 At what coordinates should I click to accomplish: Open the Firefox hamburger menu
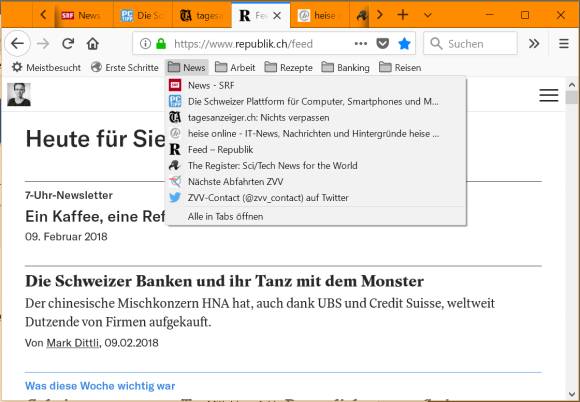pyautogui.click(x=564, y=44)
